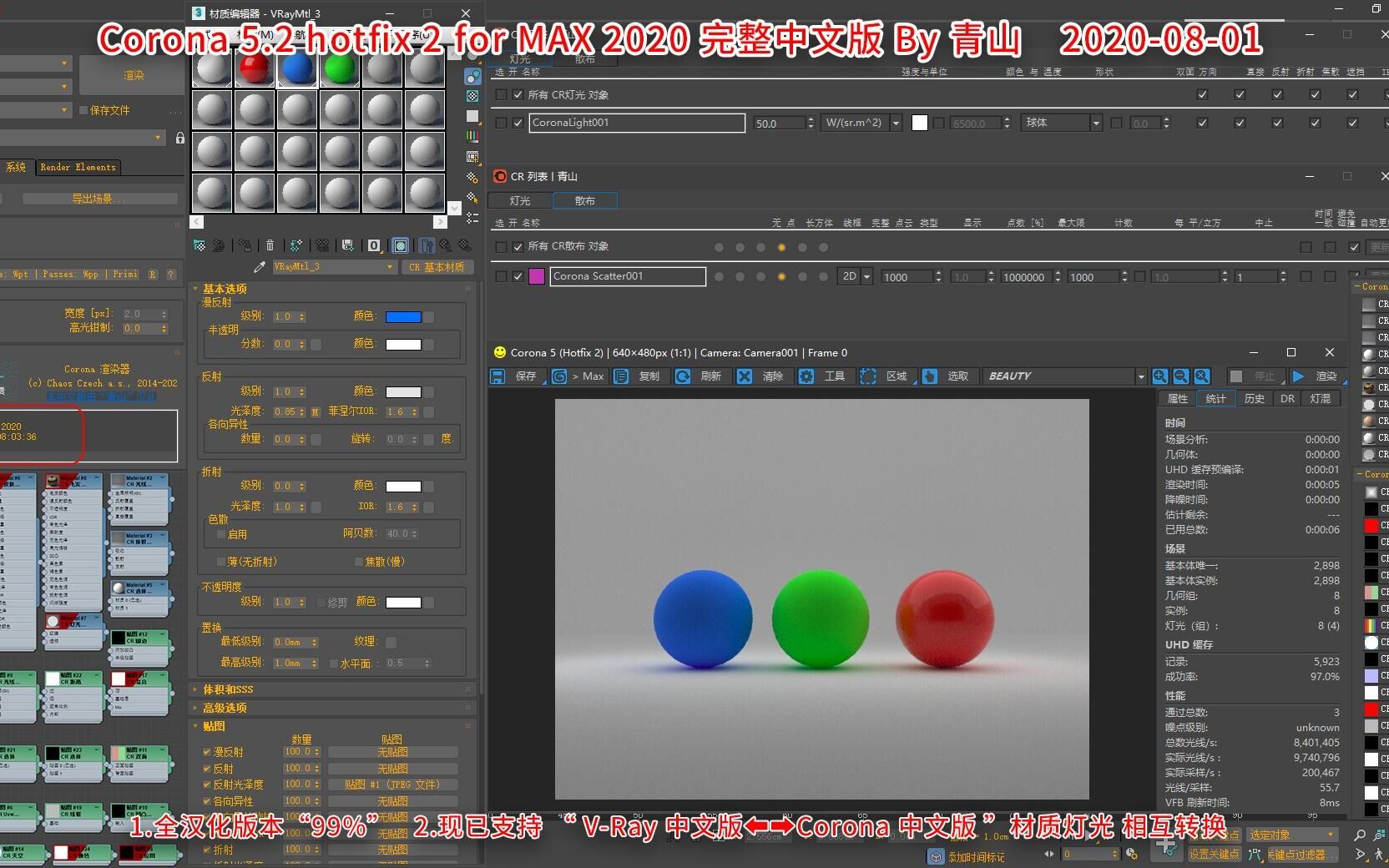Viewport: 1389px width, 868px height.
Task: Click the blue diffuse color swatch
Action: [403, 317]
